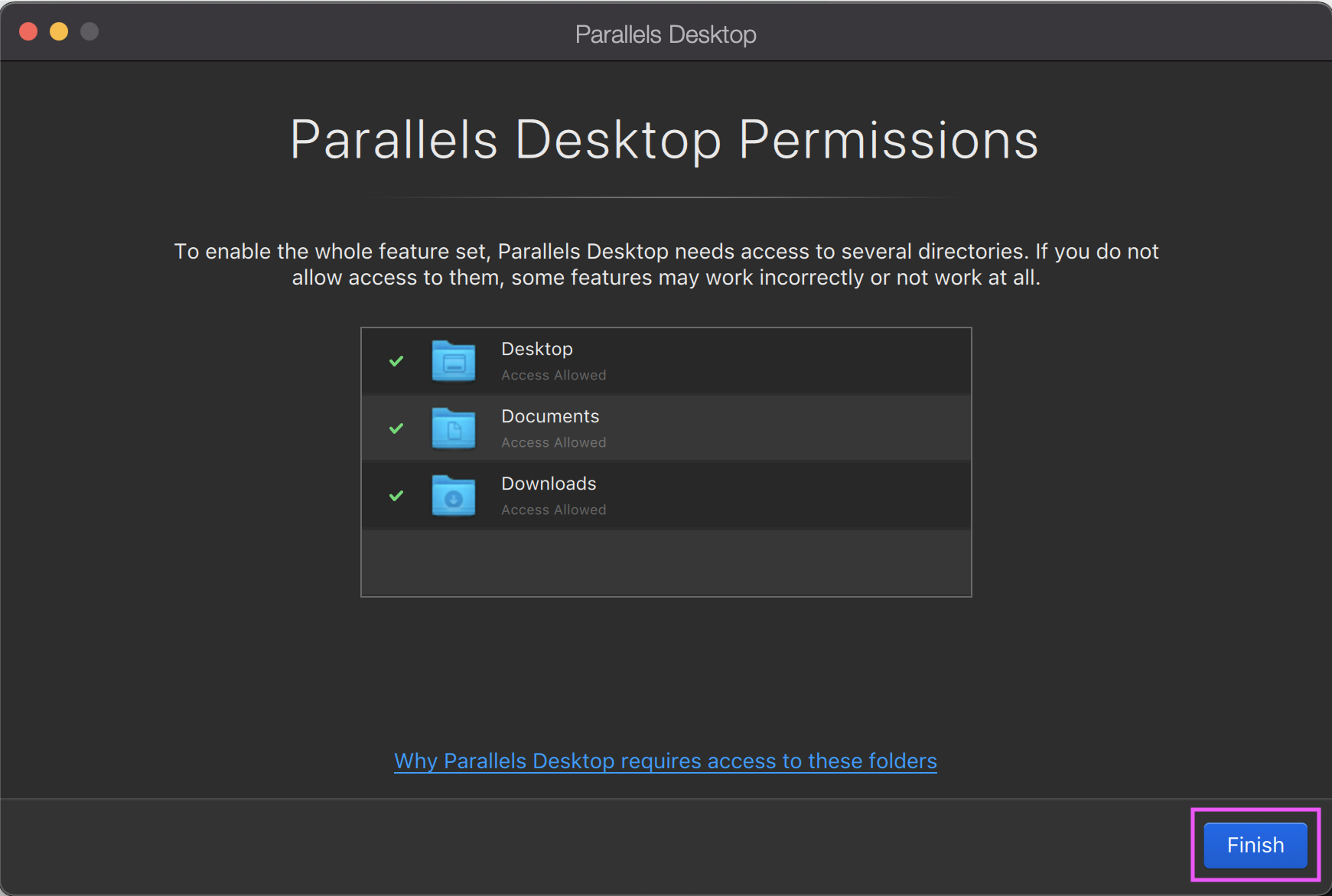1332x896 pixels.
Task: Click the red traffic light button
Action: 28,31
